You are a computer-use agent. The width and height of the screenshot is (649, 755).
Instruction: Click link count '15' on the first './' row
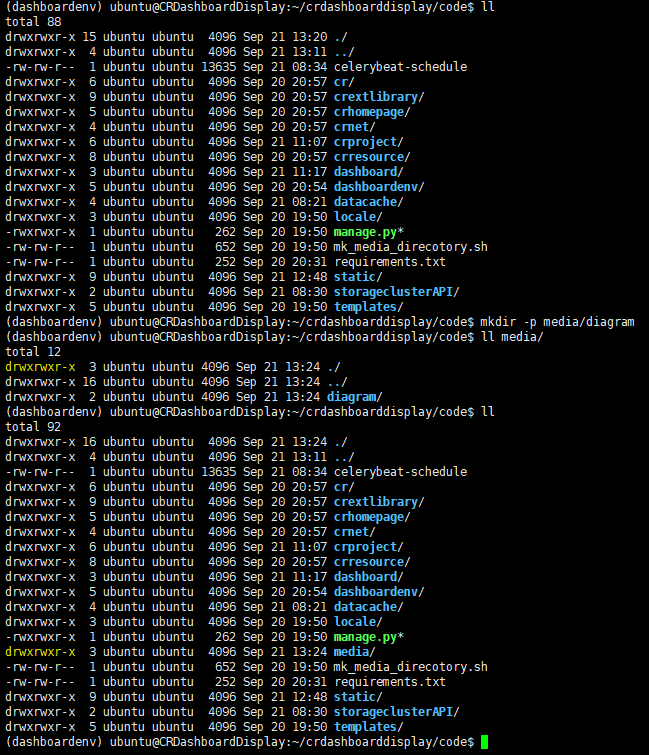click(x=89, y=37)
